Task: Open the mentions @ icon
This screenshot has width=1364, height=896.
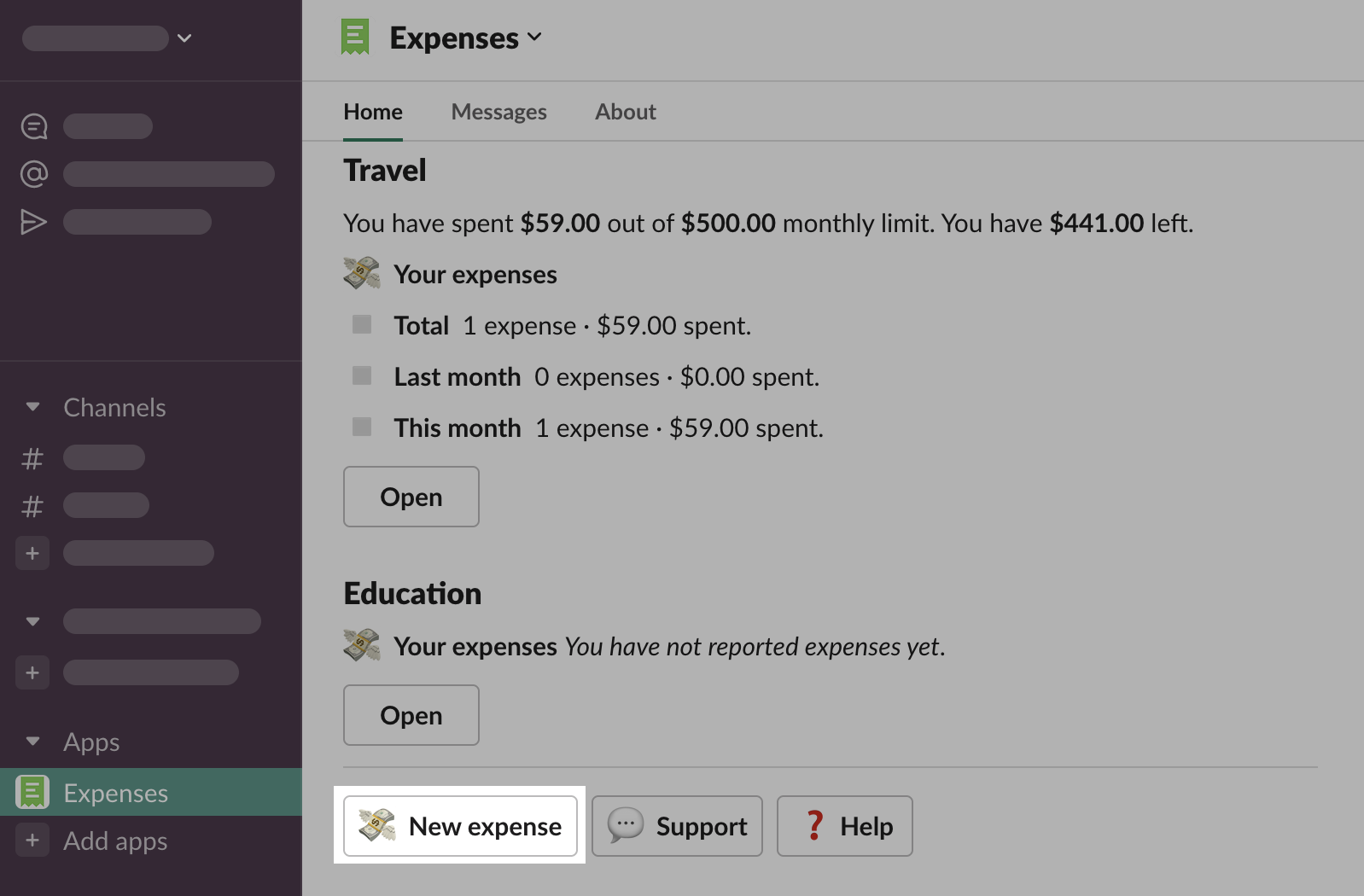Action: coord(34,174)
